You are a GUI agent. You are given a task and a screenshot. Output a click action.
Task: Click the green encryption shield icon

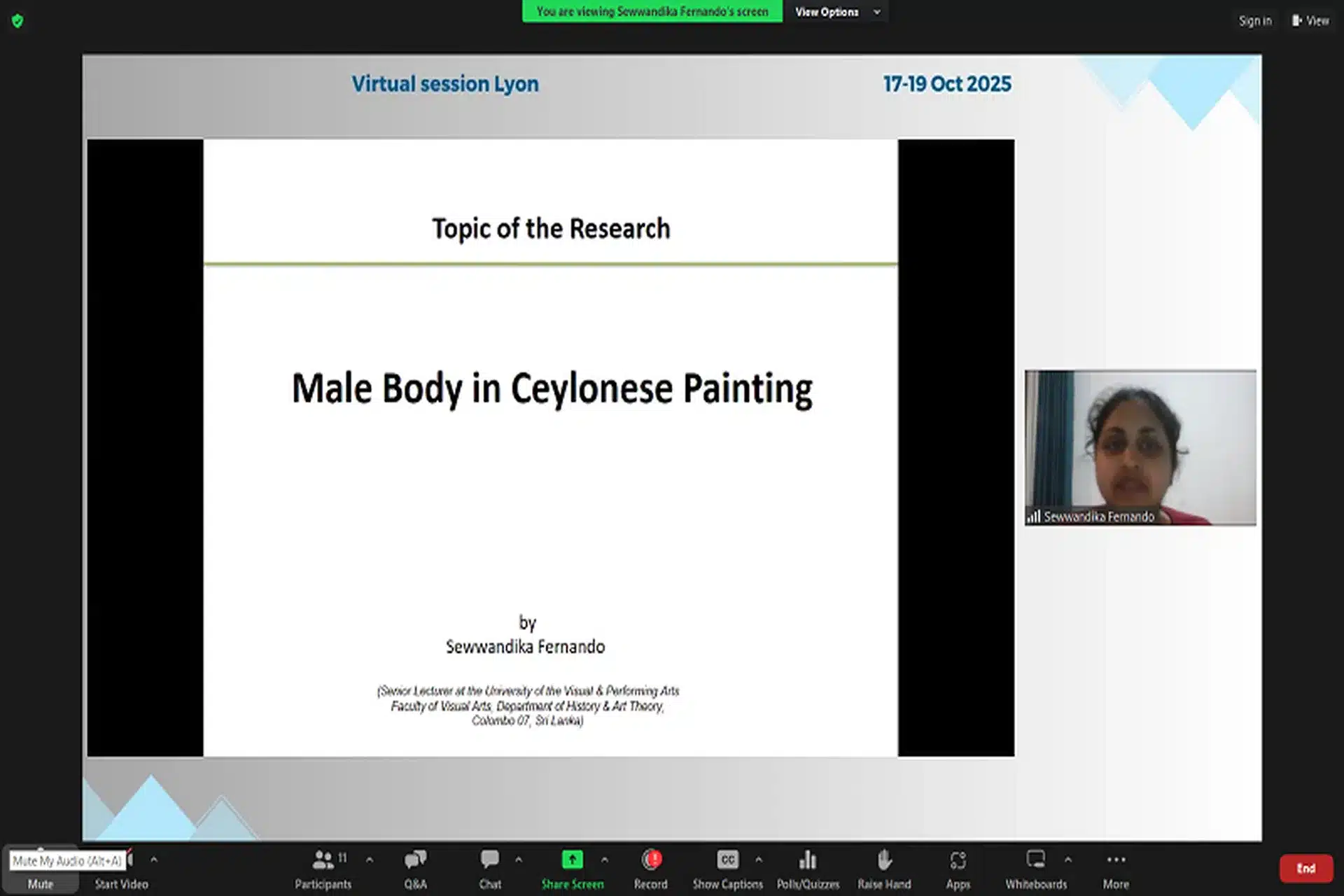pos(17,21)
